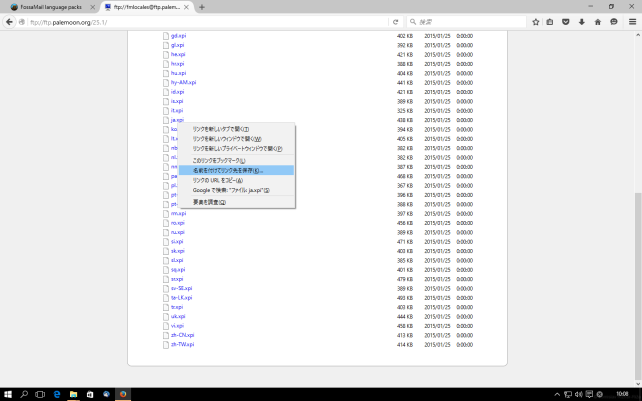Select the ftp://fmlocales@ftp.palem tab
The image size is (642, 401).
point(147,7)
